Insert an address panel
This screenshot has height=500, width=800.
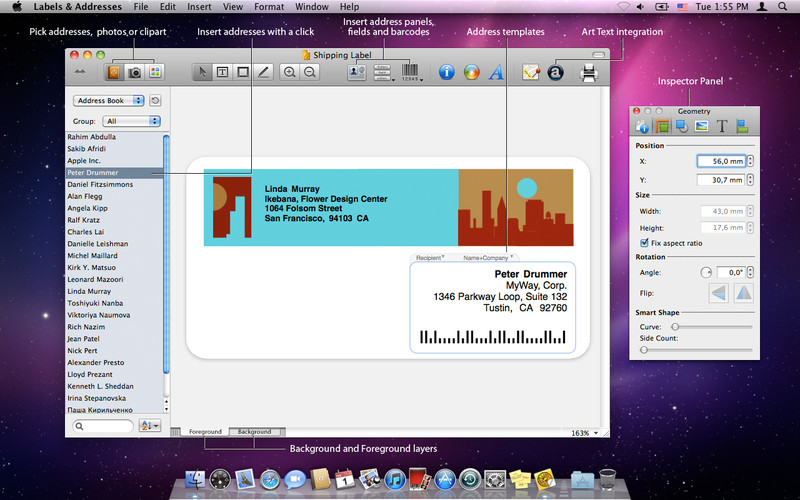point(357,72)
